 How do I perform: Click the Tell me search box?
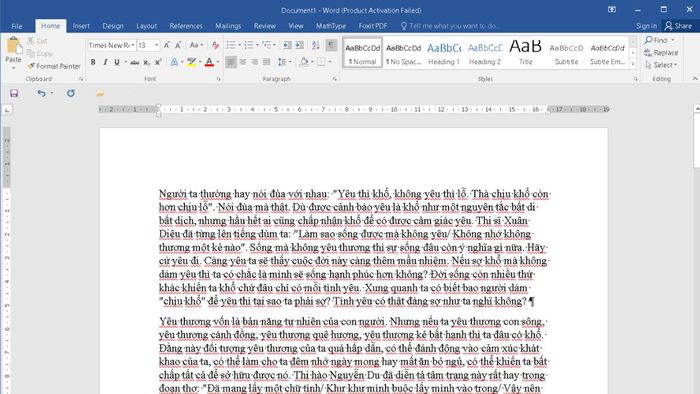450,26
